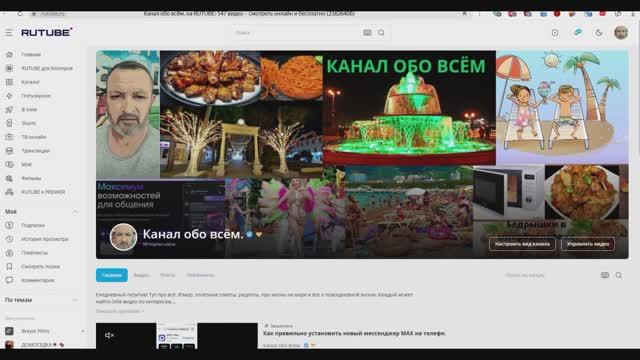Image resolution: width=640 pixels, height=360 pixels.
Task: Unmute the pinned video preview
Action: pos(109,335)
